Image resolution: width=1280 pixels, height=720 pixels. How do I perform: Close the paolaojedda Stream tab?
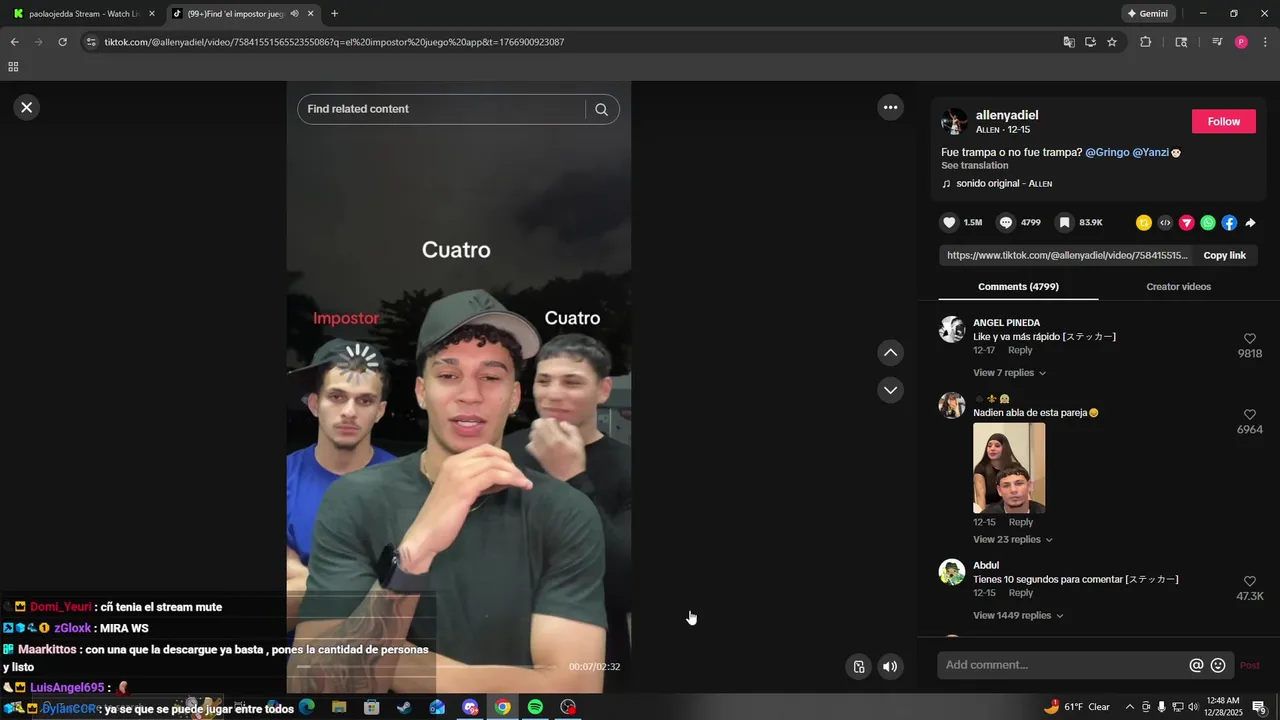tap(152, 14)
